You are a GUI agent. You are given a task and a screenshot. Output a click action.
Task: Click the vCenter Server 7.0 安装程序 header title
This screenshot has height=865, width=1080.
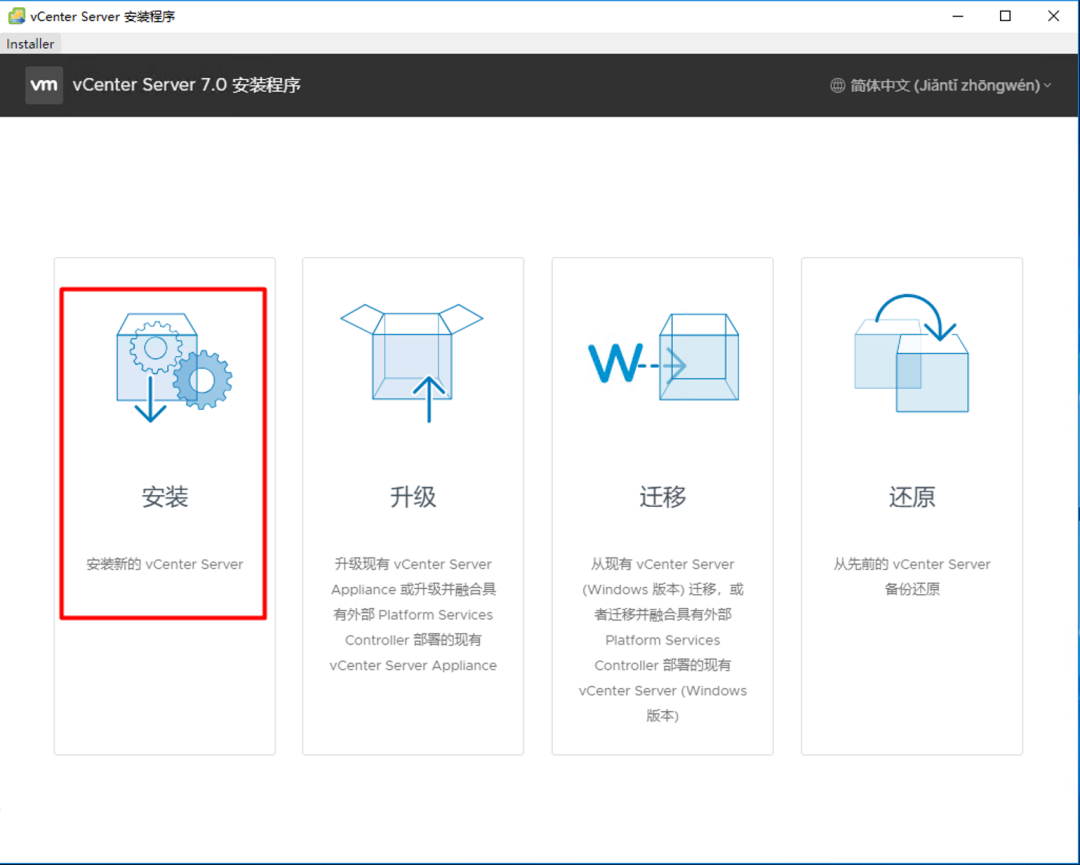pyautogui.click(x=187, y=85)
